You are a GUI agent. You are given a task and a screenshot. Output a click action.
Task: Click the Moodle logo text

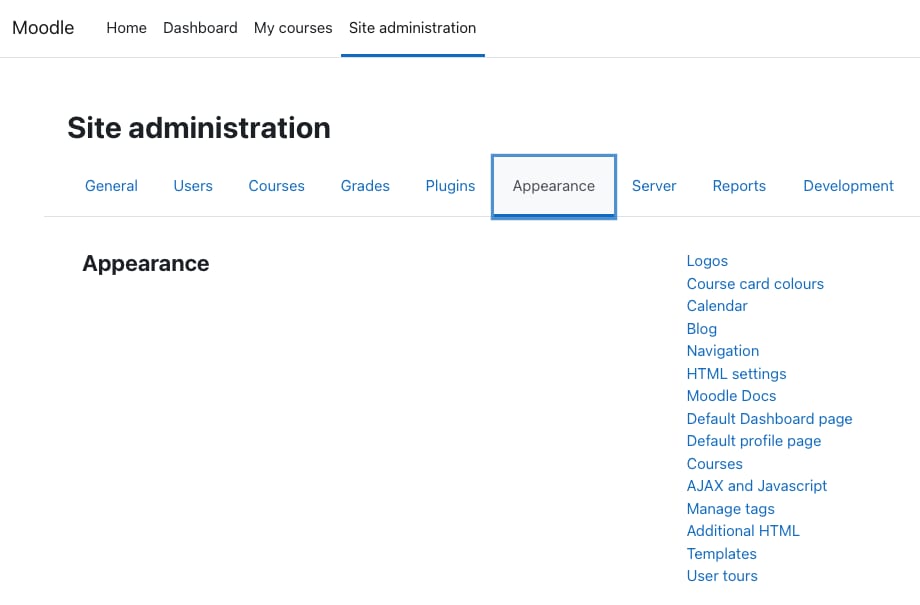tap(42, 28)
